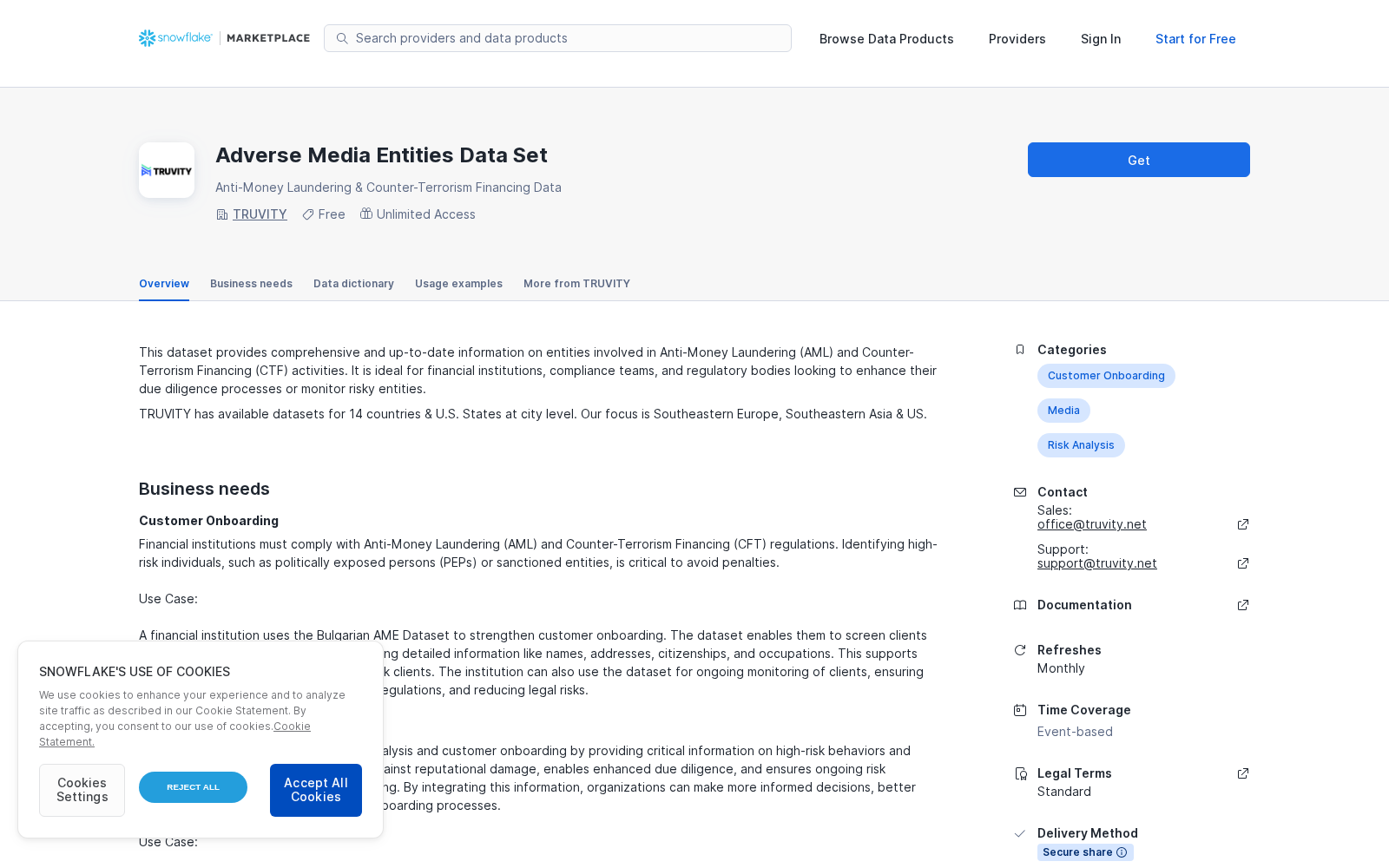The height and width of the screenshot is (868, 1389).
Task: Click the 'Adverse Media Entities Data Set' title
Action: point(381,155)
